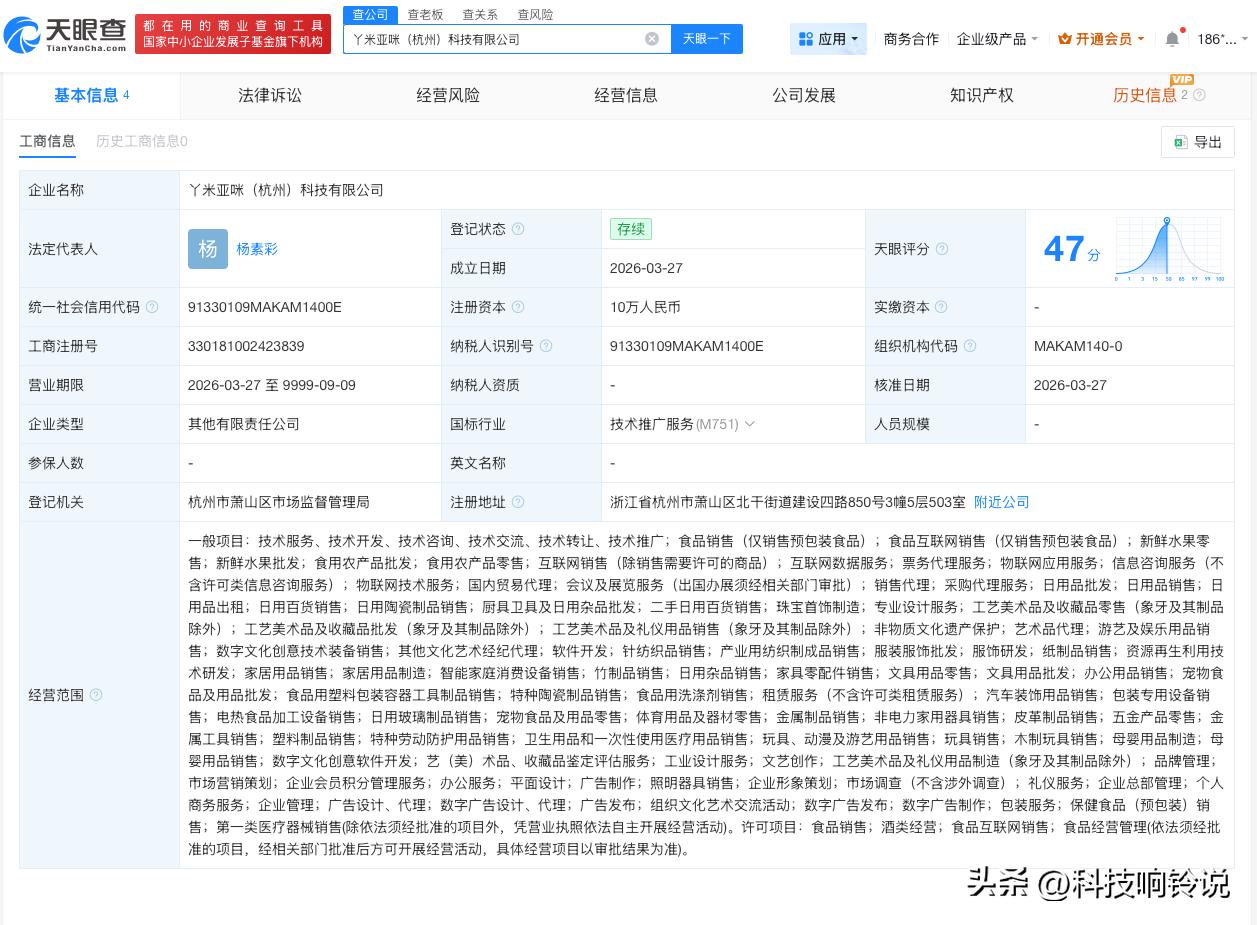Click the help icon next to 经营范围
This screenshot has width=1257, height=925.
[x=96, y=695]
